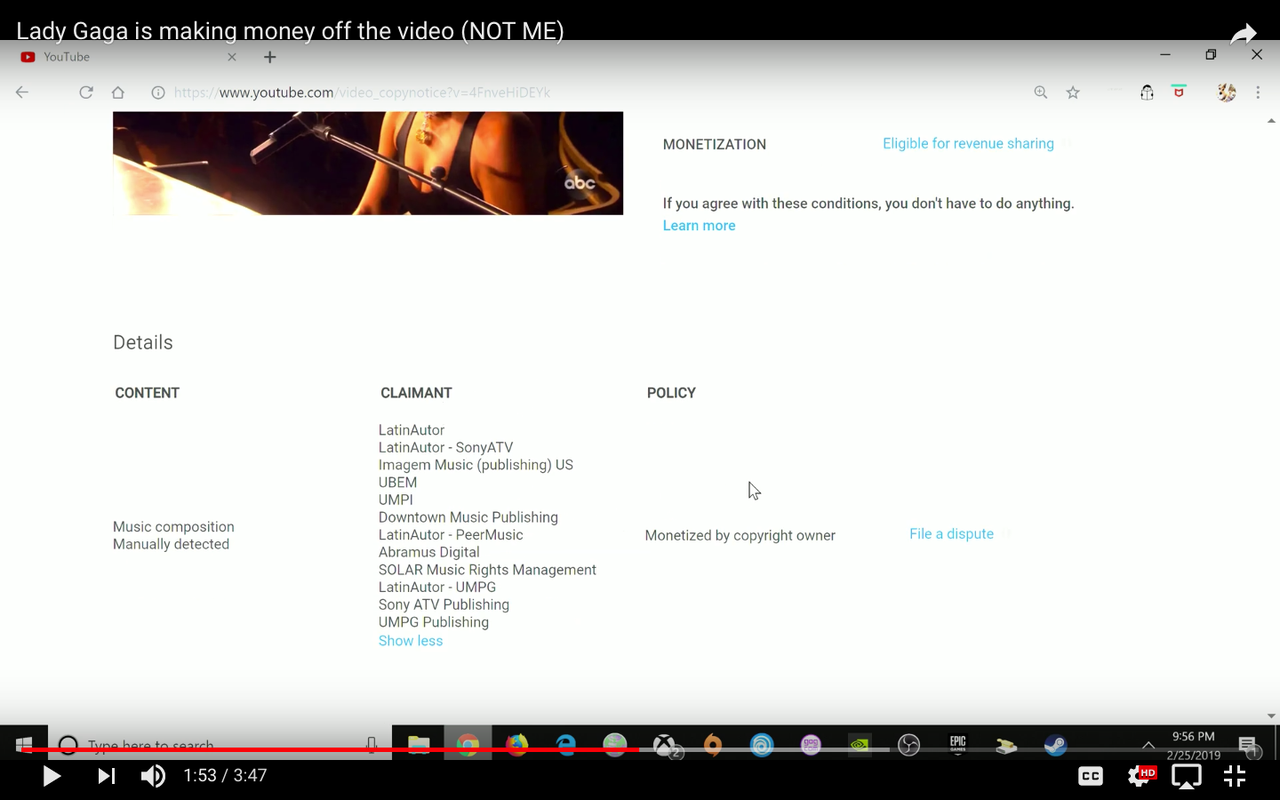Turn on closed captions
The height and width of the screenshot is (800, 1280).
(1090, 776)
